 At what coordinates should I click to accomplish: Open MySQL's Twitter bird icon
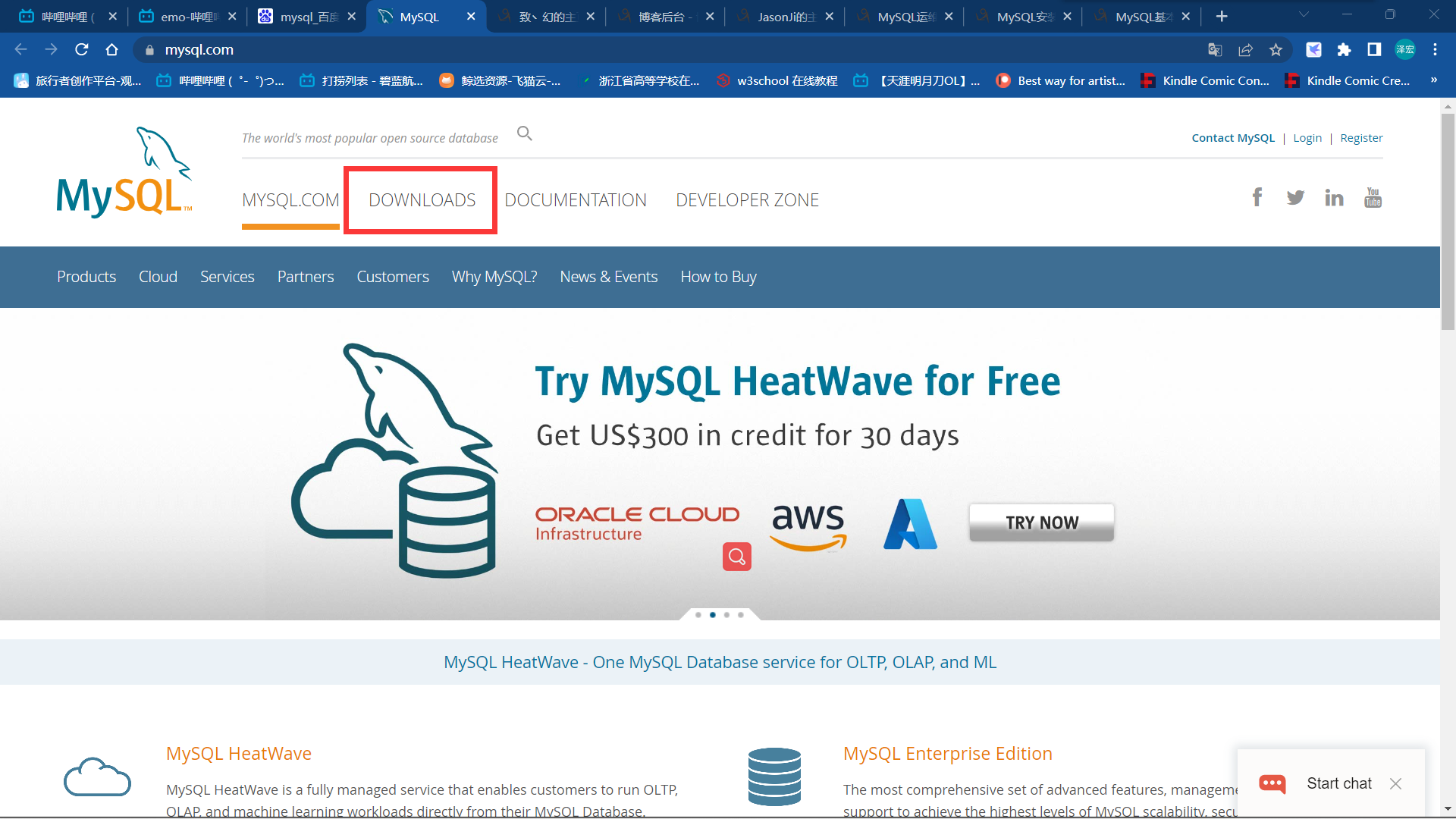[1295, 198]
